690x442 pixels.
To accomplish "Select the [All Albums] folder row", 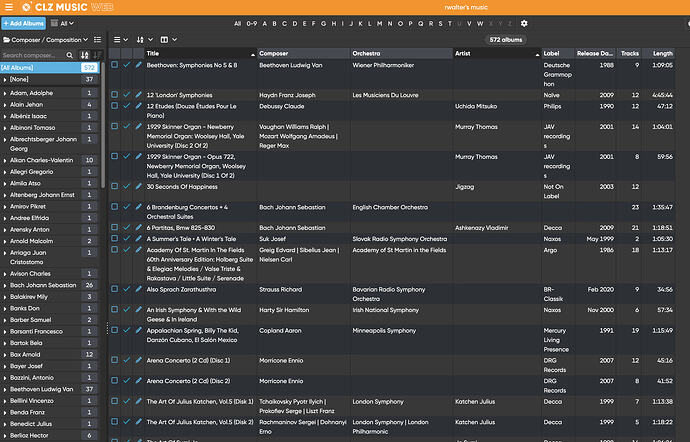I will coord(50,67).
